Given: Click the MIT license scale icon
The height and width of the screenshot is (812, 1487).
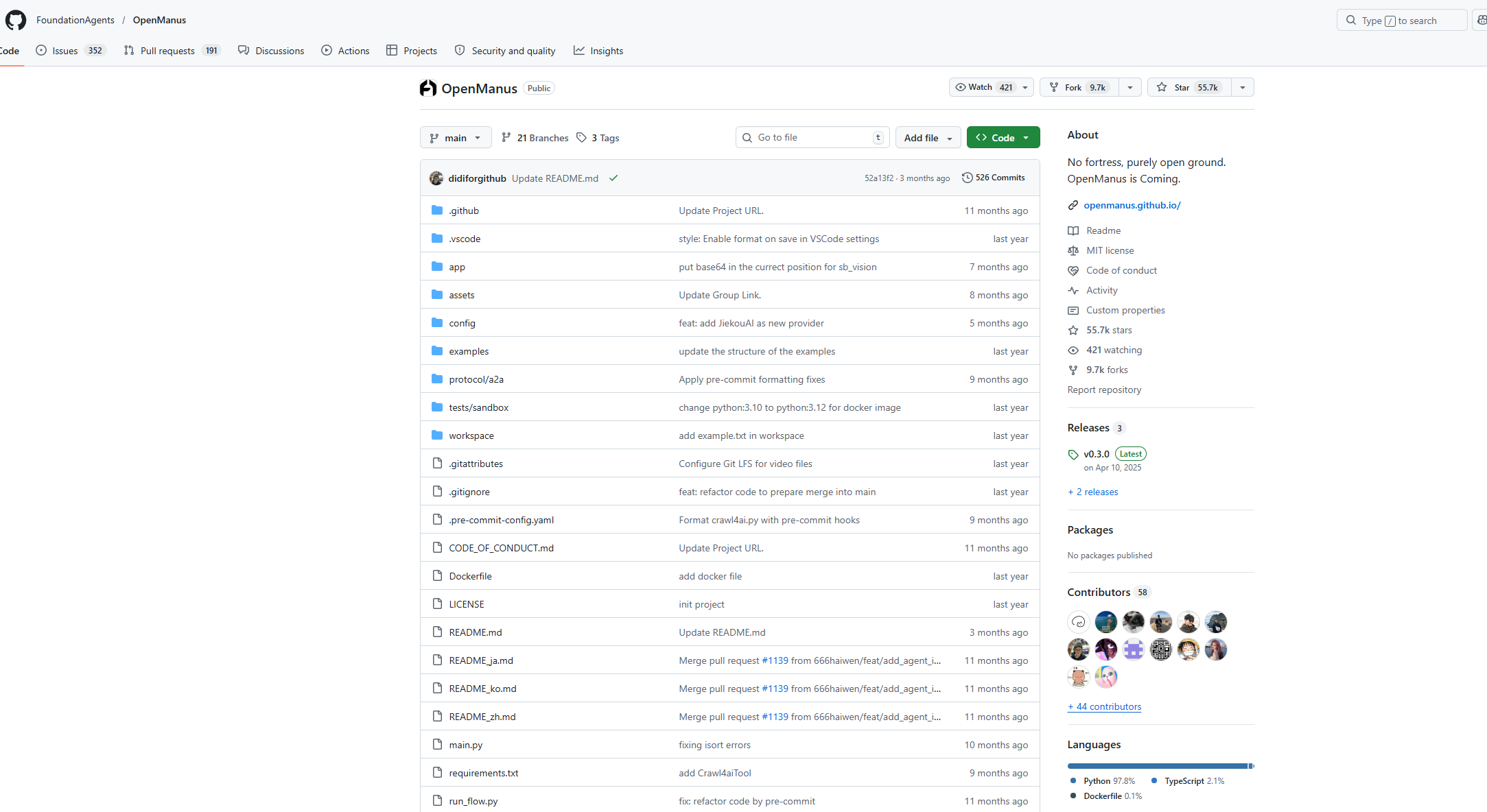Looking at the screenshot, I should pos(1073,250).
